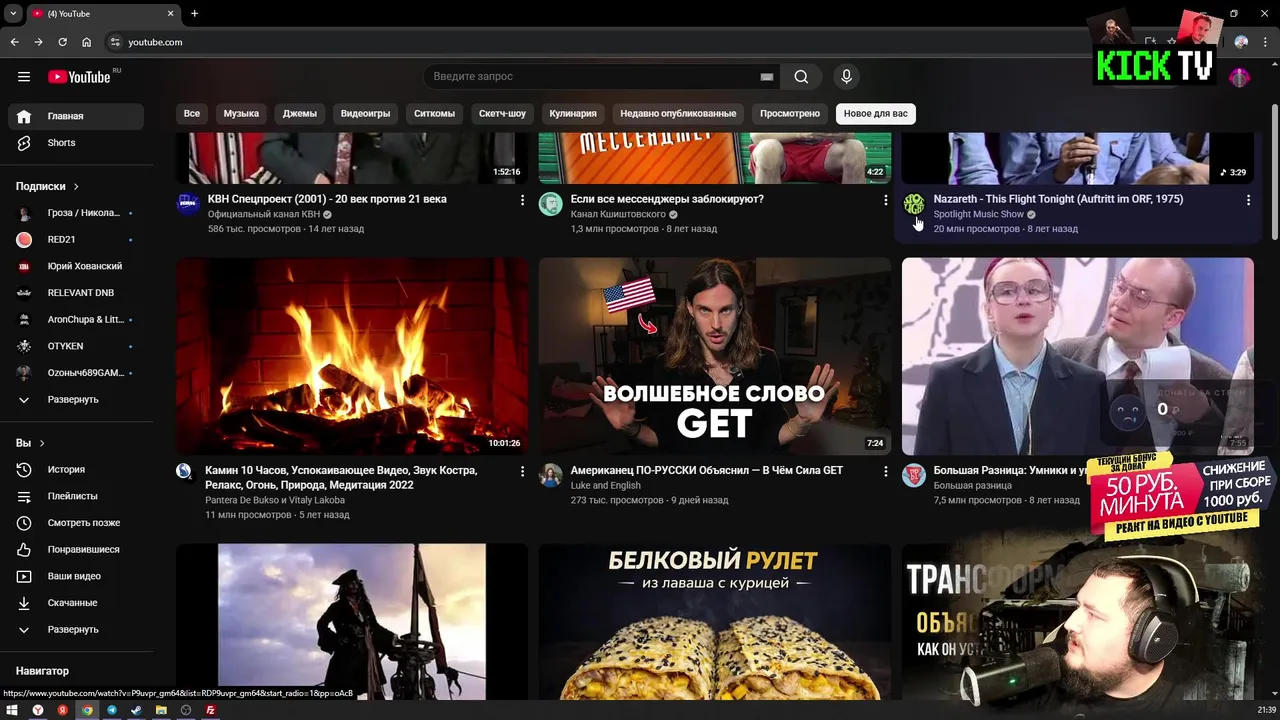The image size is (1280, 720).
Task: Open more options for Американец ПО-РУССКИ video
Action: point(885,471)
